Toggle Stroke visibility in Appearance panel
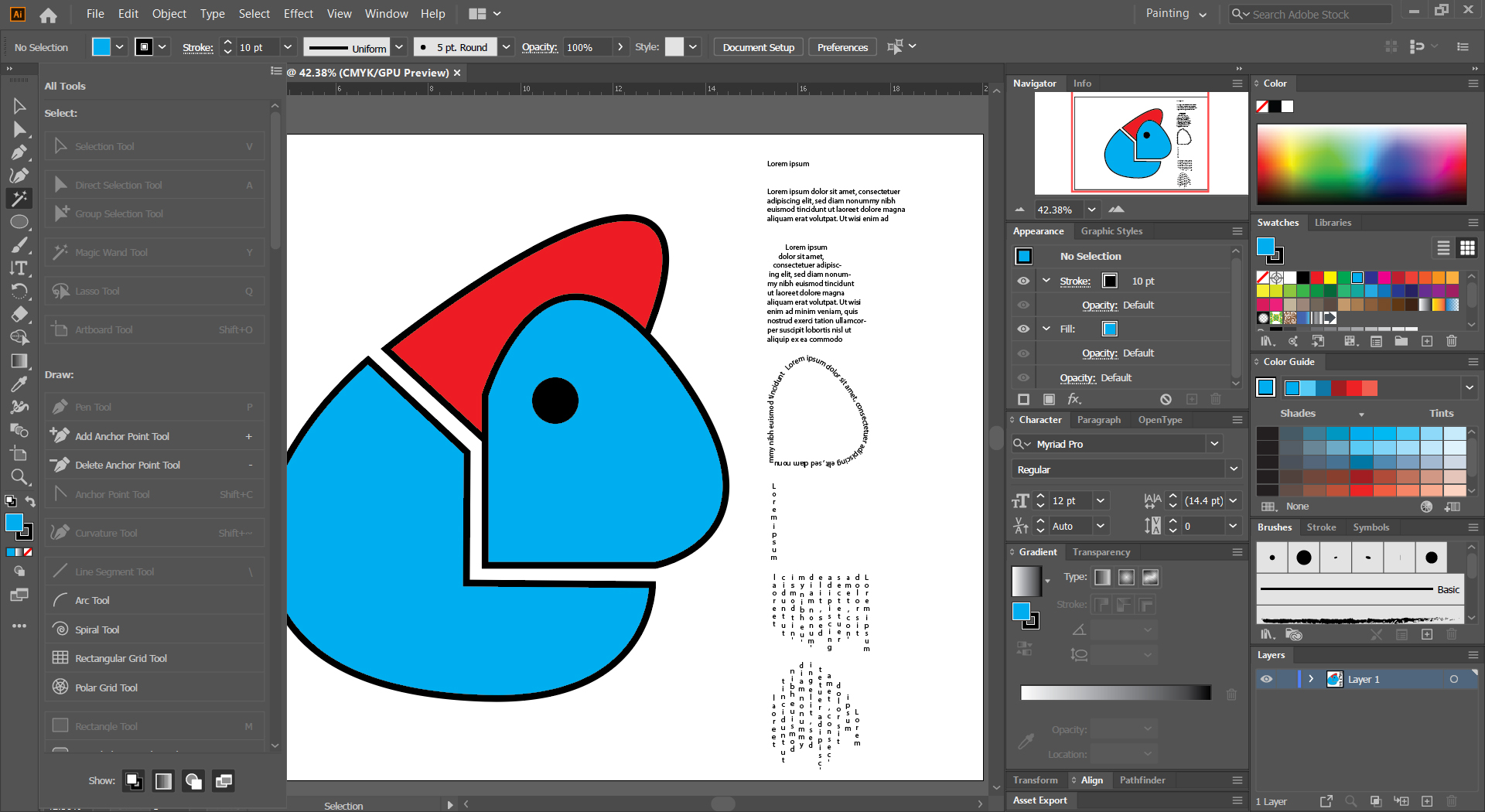 coord(1023,281)
